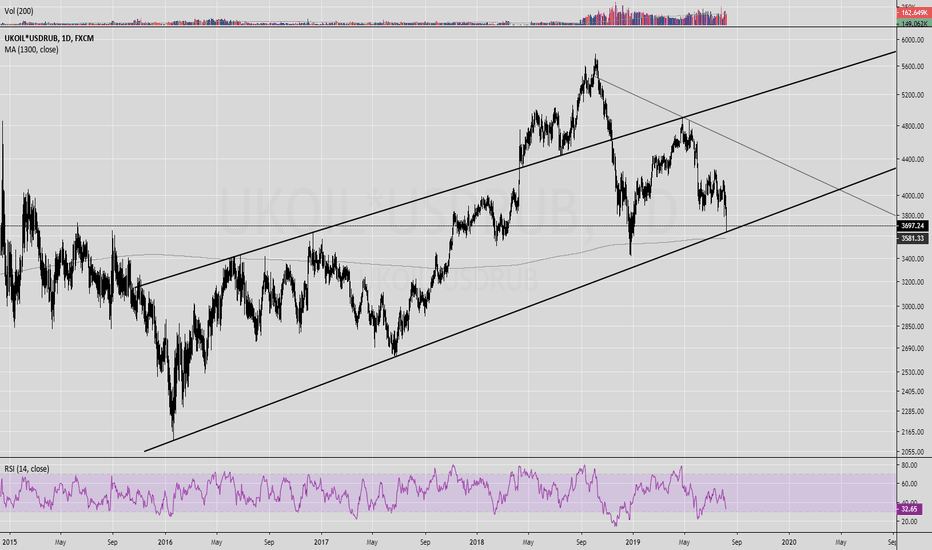Select the lower black channel trendline

point(520,310)
